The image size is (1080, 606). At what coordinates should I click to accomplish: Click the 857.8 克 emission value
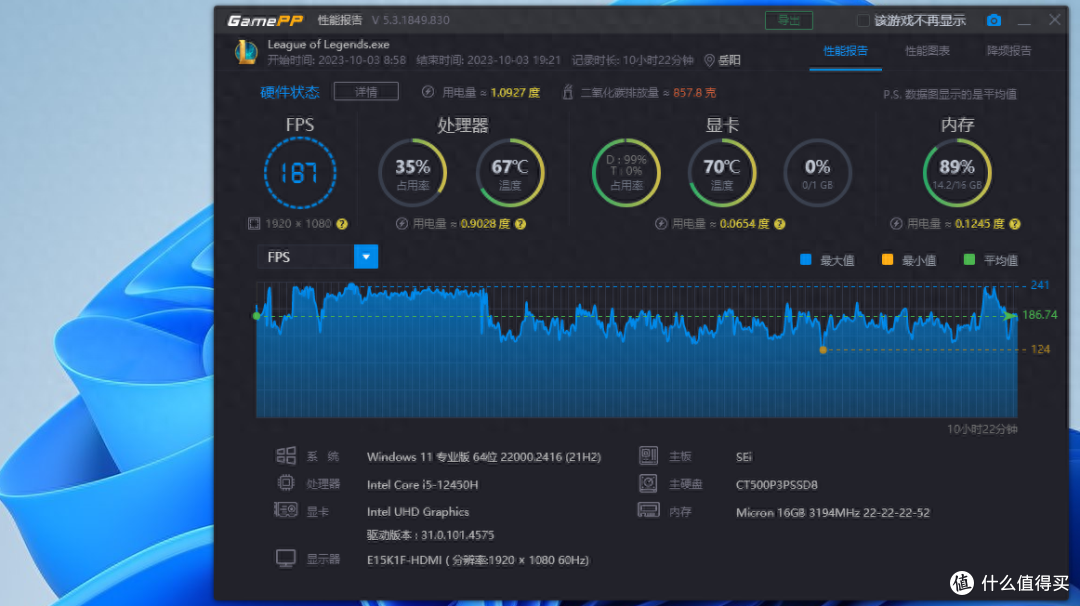point(694,92)
